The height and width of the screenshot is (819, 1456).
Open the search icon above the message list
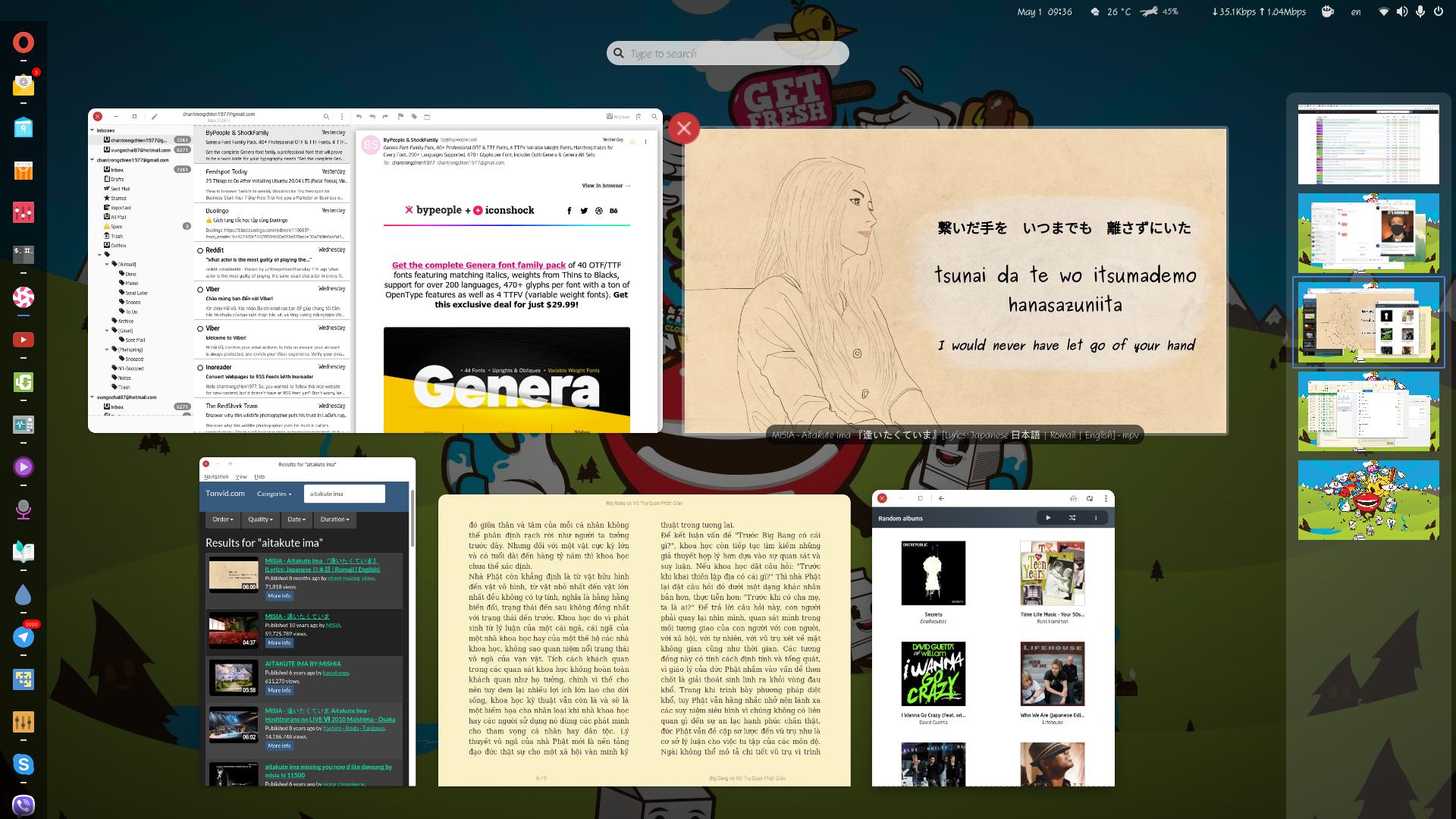326,117
